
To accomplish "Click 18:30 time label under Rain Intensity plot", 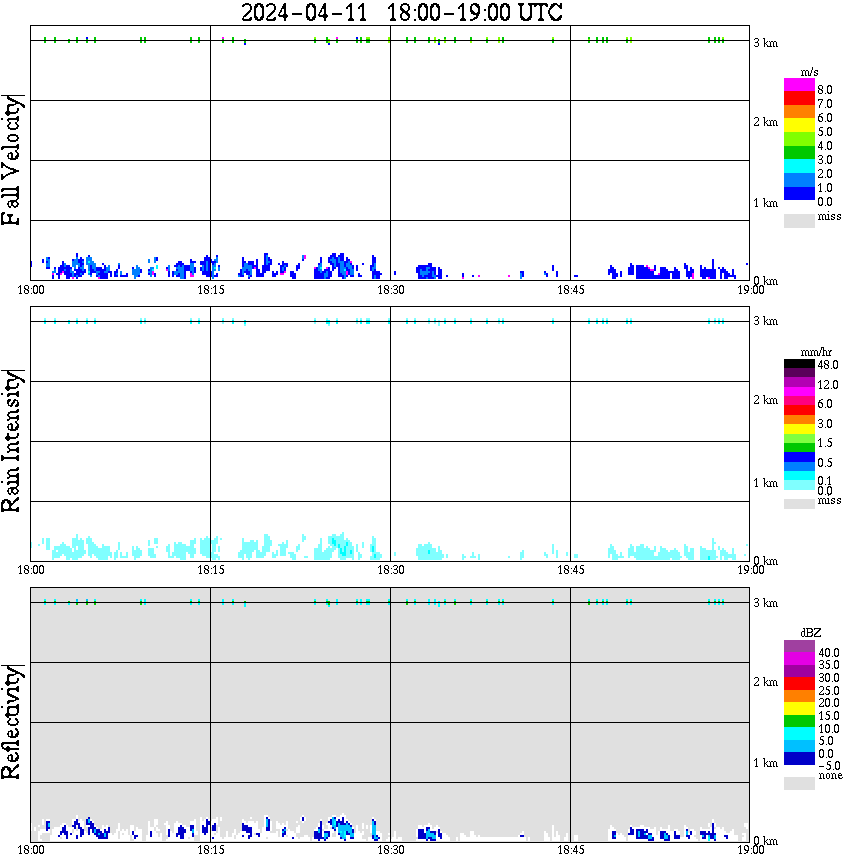I will tap(390, 570).
